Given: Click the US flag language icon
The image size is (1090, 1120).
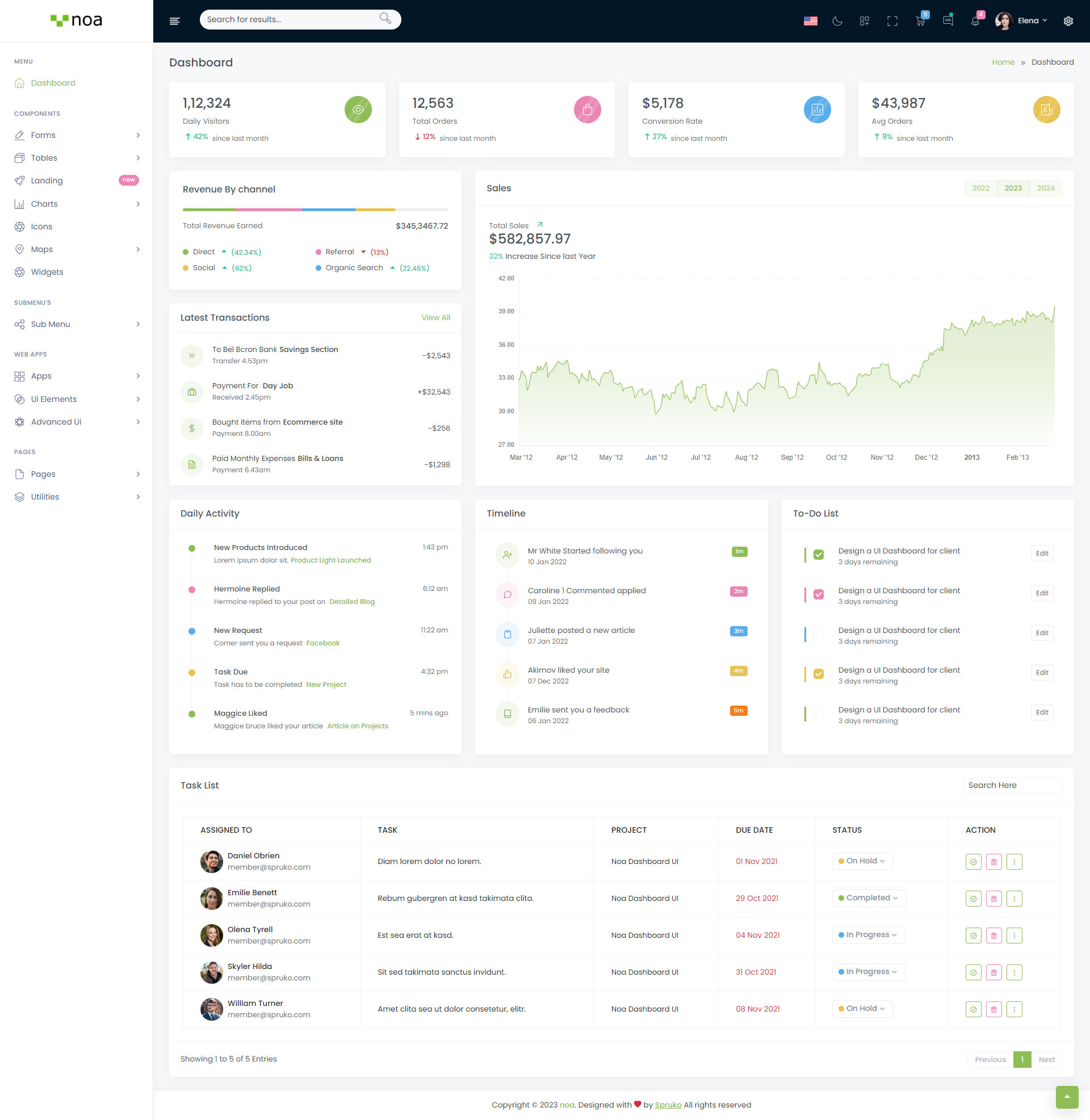Looking at the screenshot, I should [x=810, y=21].
